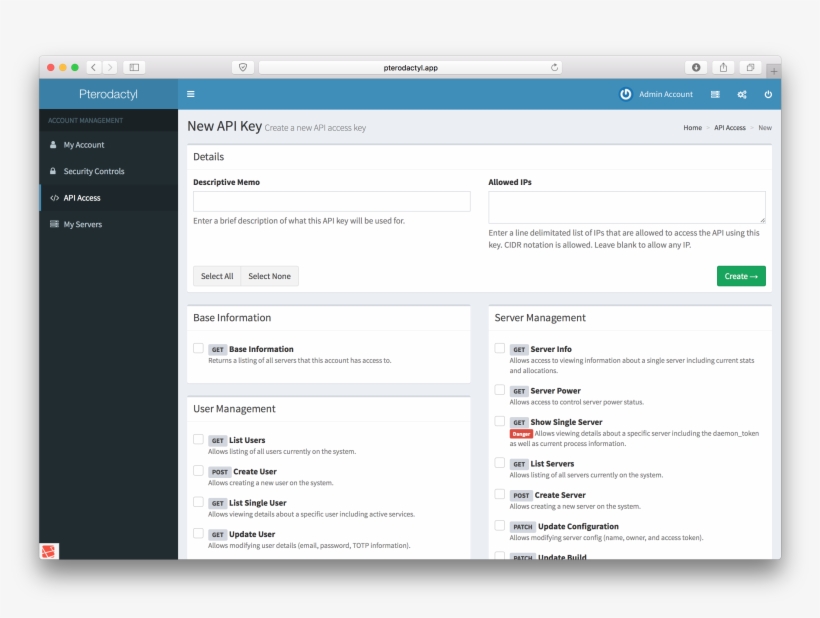The width and height of the screenshot is (820, 618).
Task: Open the settings gears icon in the navbar
Action: coord(741,94)
